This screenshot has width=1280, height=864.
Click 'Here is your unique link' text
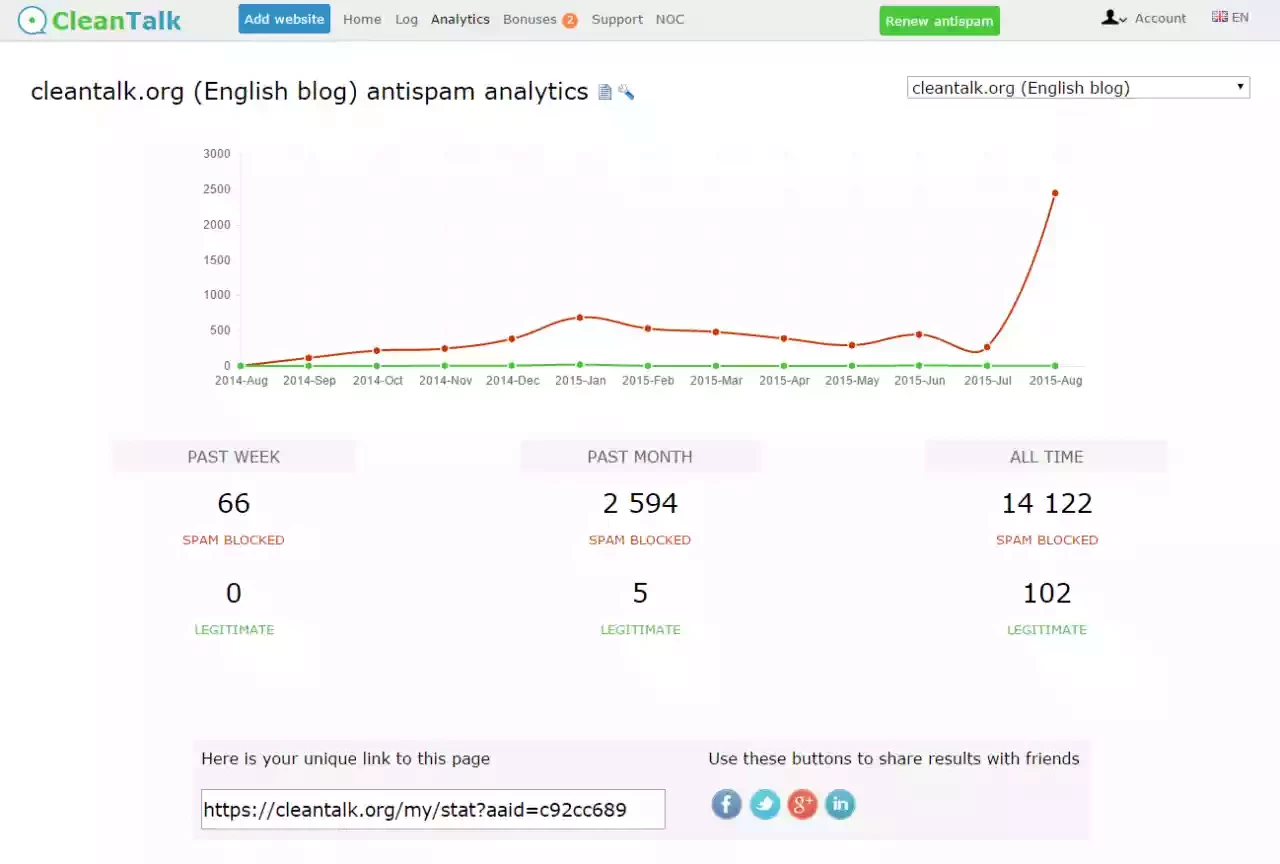(x=346, y=759)
